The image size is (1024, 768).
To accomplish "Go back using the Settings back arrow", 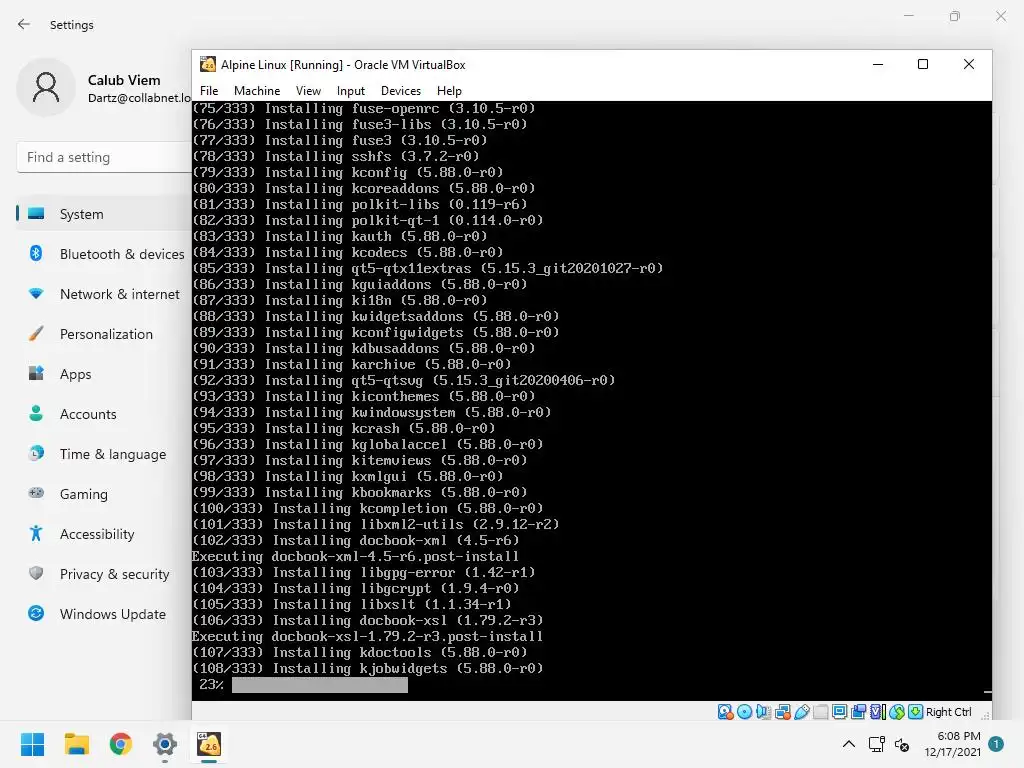I will pyautogui.click(x=24, y=24).
